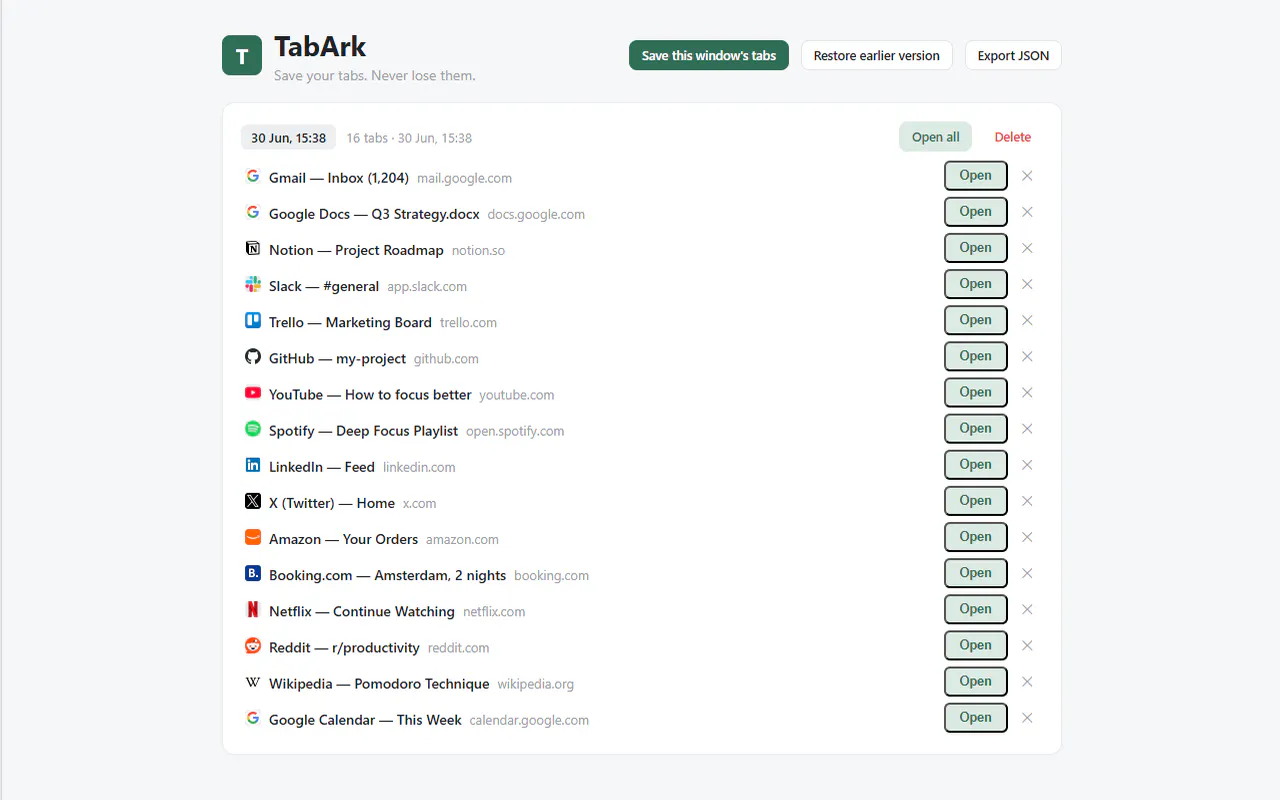Export the sessions as JSON

tap(1013, 55)
